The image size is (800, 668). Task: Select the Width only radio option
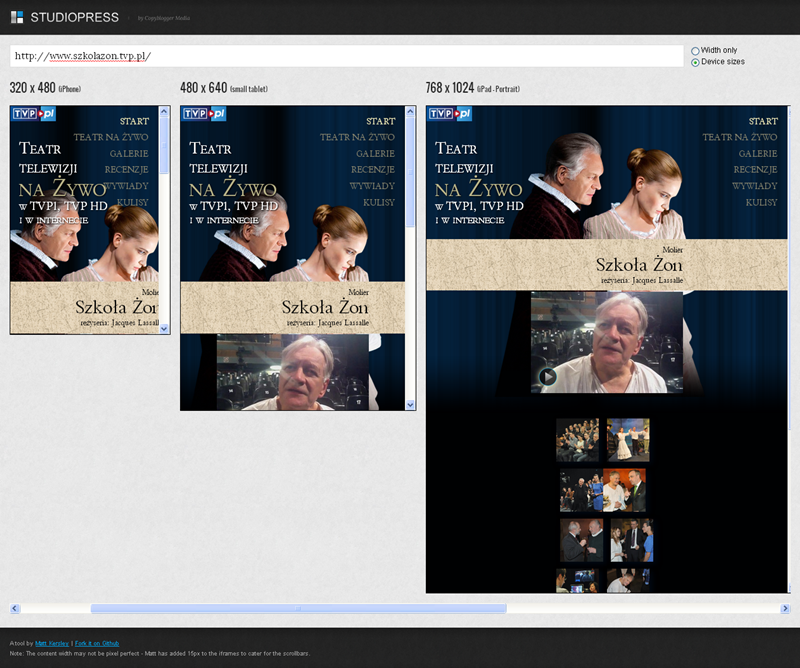(x=695, y=50)
